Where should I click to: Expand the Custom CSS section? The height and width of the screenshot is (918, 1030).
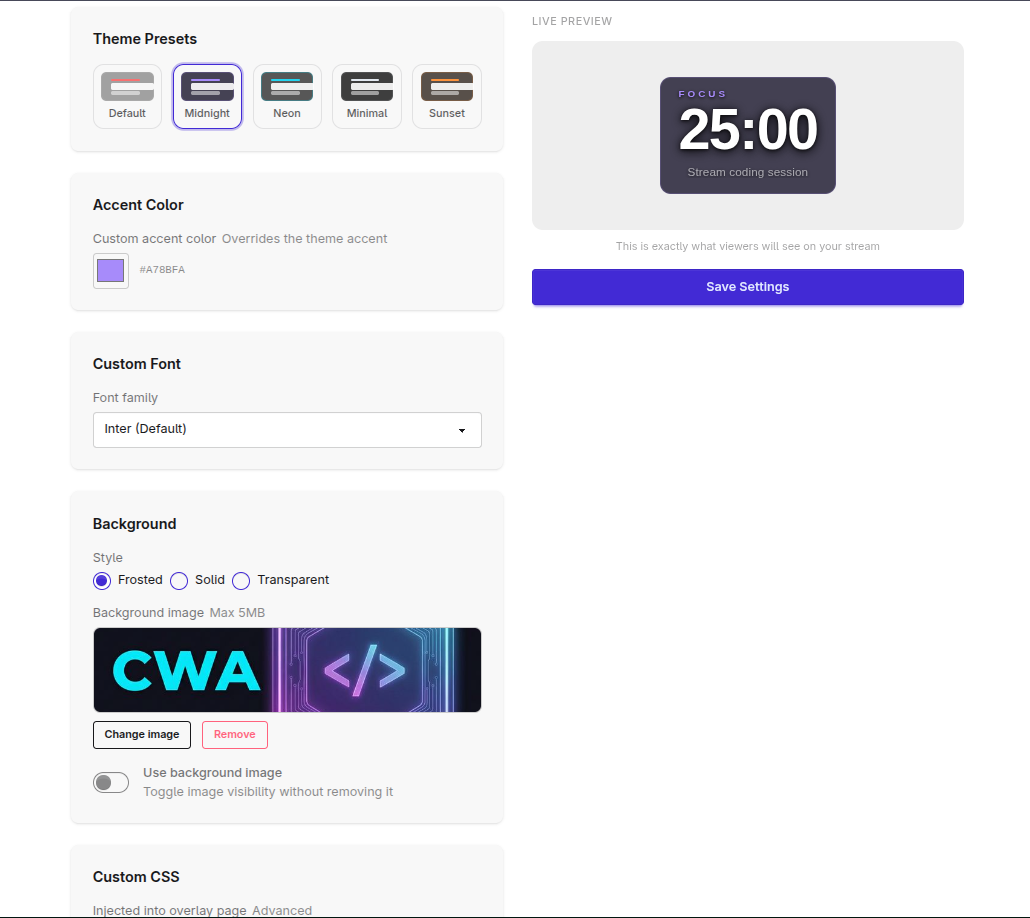click(136, 877)
